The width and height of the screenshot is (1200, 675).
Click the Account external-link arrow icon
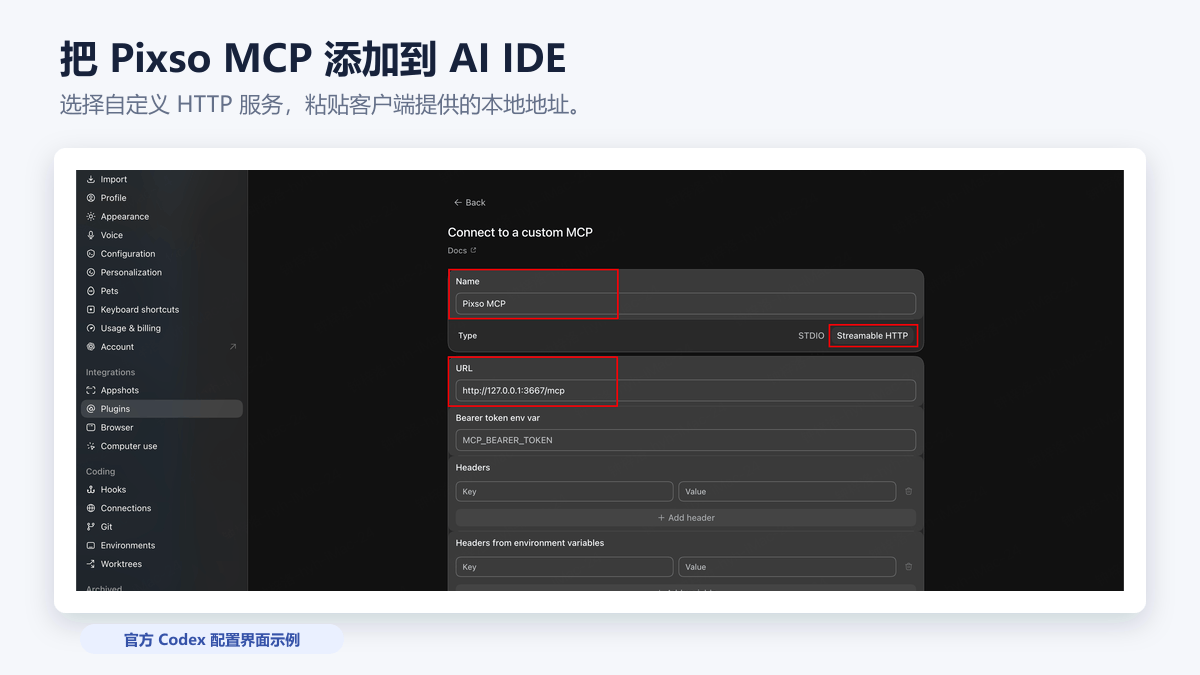[233, 347]
